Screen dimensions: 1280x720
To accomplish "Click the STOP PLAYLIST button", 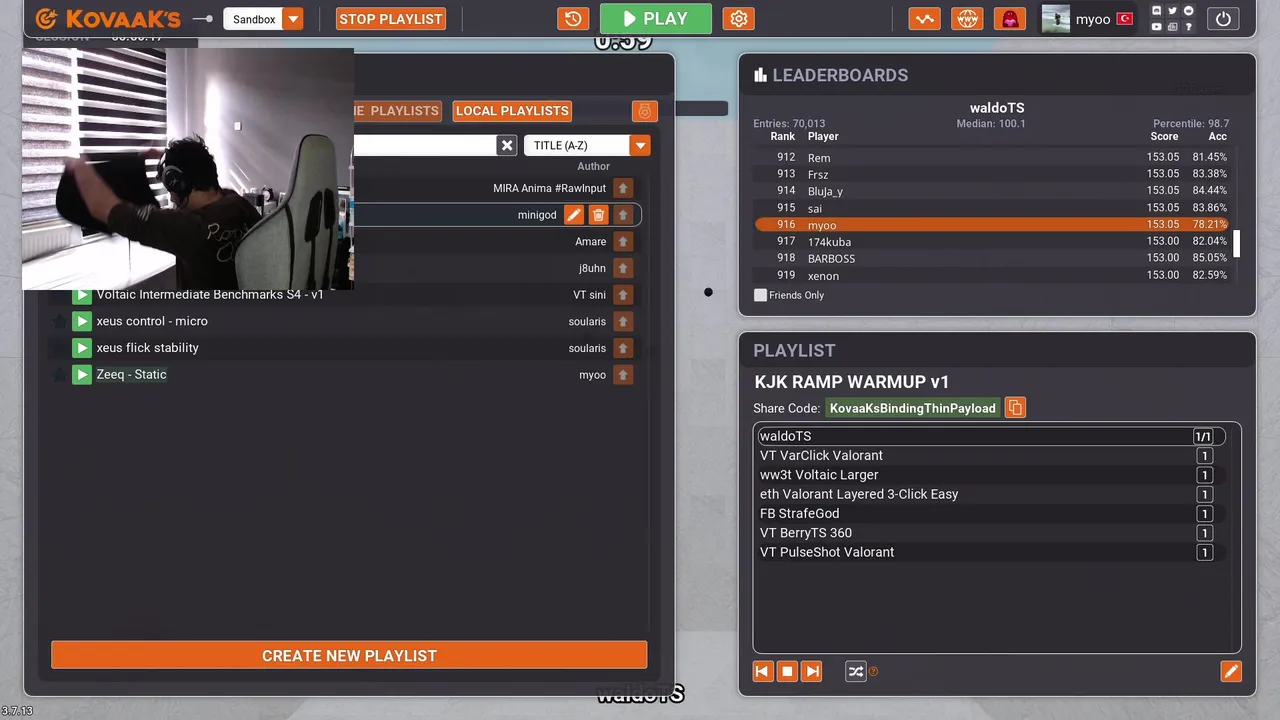I will (x=391, y=19).
